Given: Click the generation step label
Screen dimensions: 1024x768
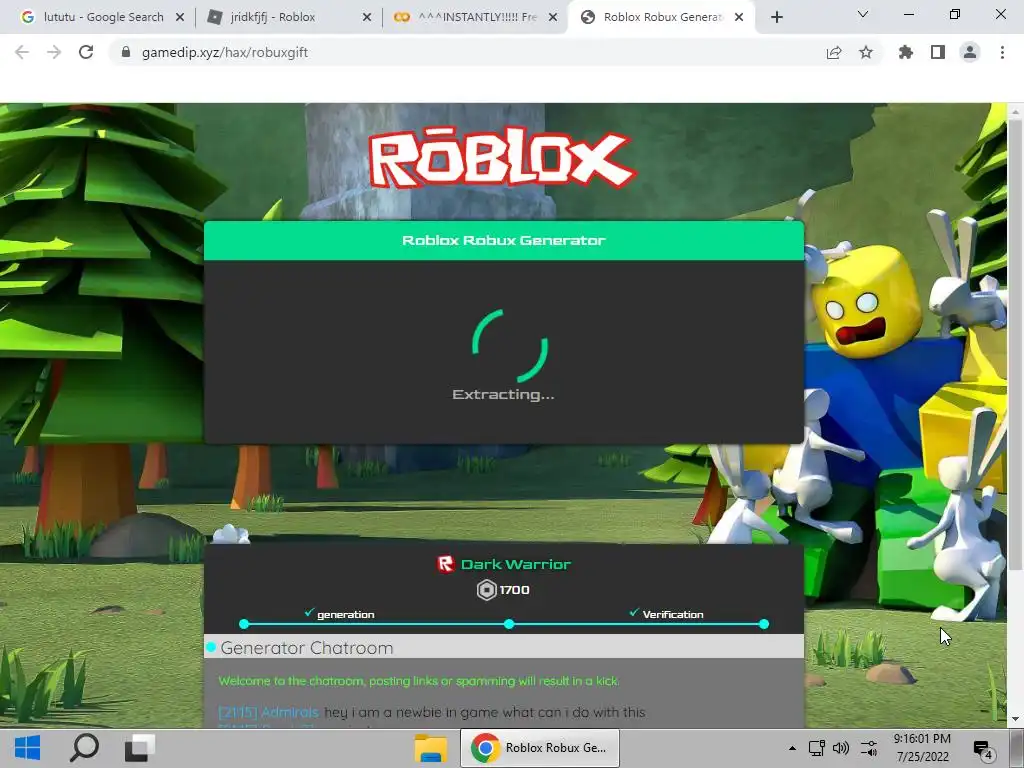Looking at the screenshot, I should pos(345,615).
